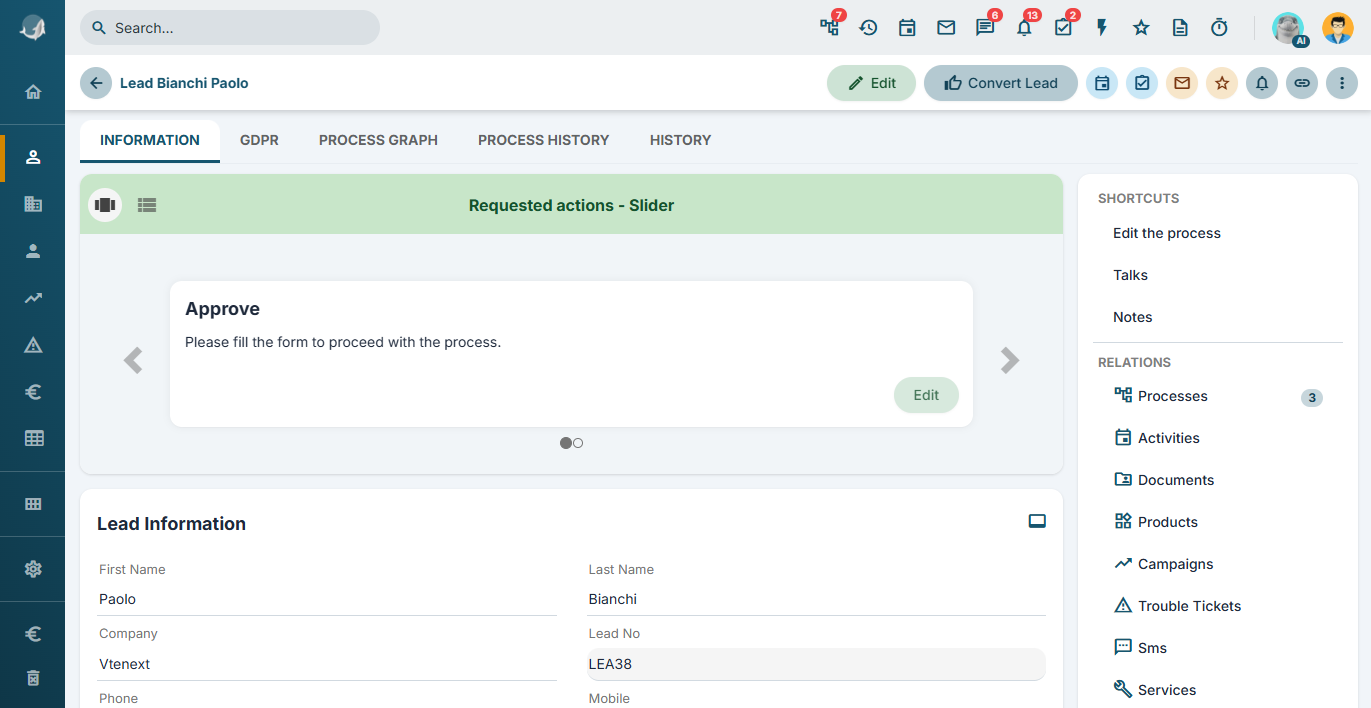Open the mail envelope icon in top bar
The width and height of the screenshot is (1371, 708).
pos(946,28)
